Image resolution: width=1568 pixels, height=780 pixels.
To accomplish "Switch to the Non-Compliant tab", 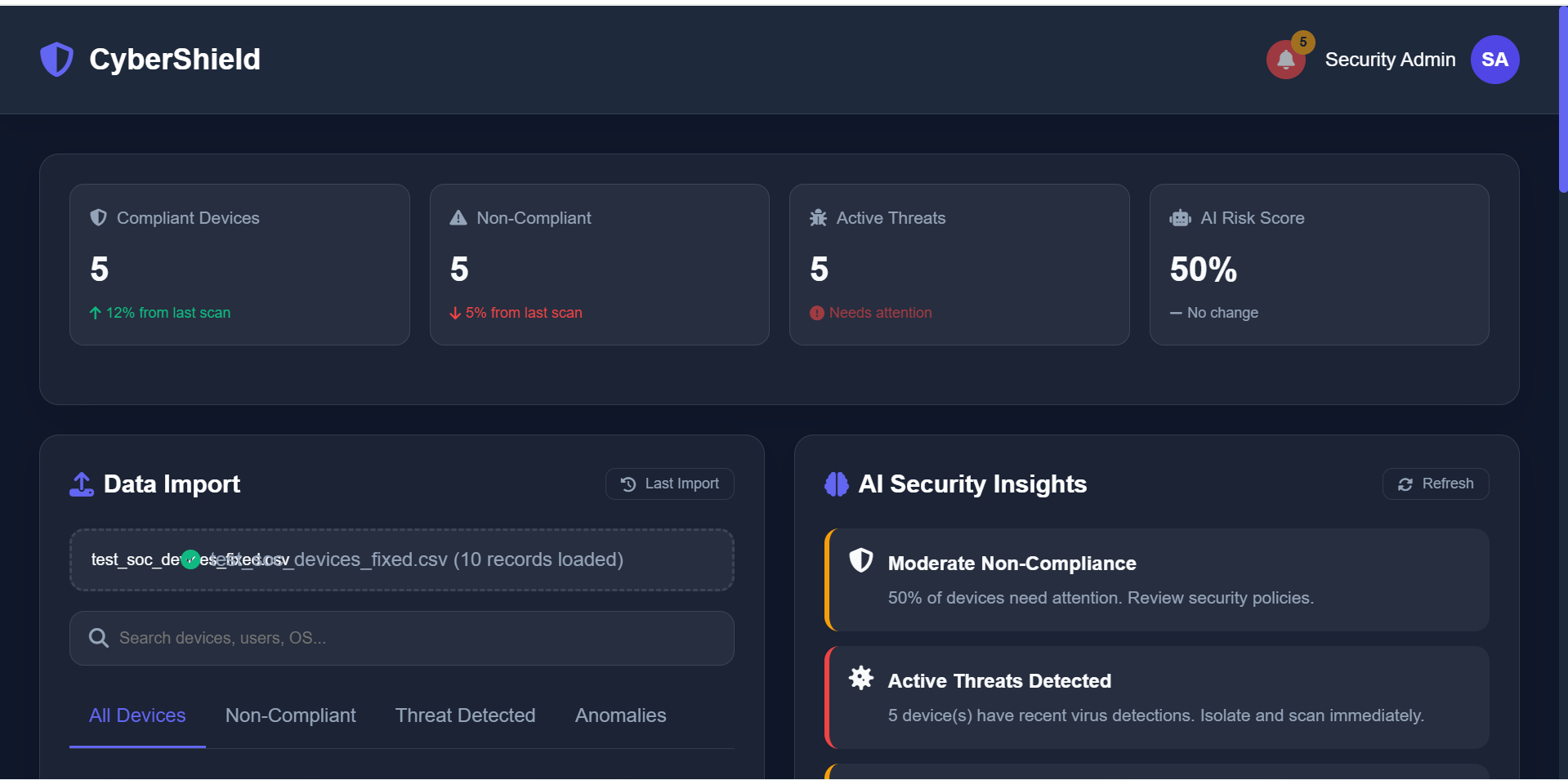I will point(291,715).
